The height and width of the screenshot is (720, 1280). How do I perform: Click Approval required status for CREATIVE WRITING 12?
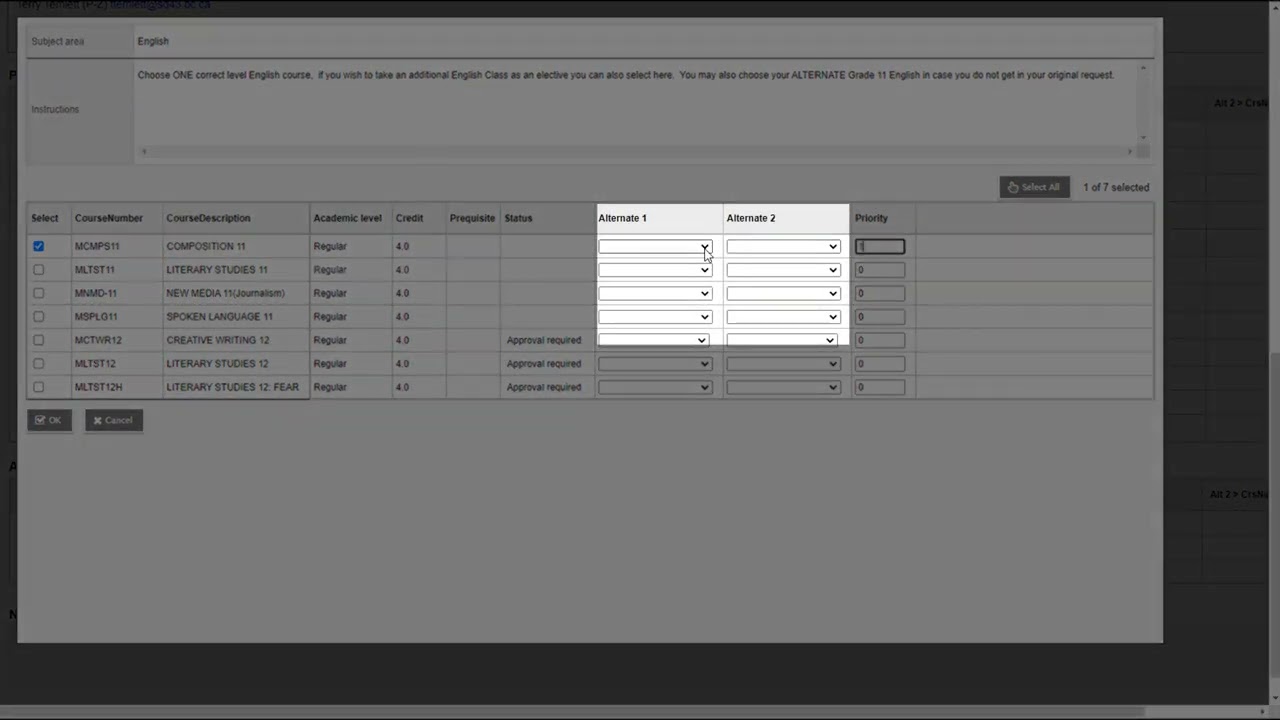coord(544,340)
